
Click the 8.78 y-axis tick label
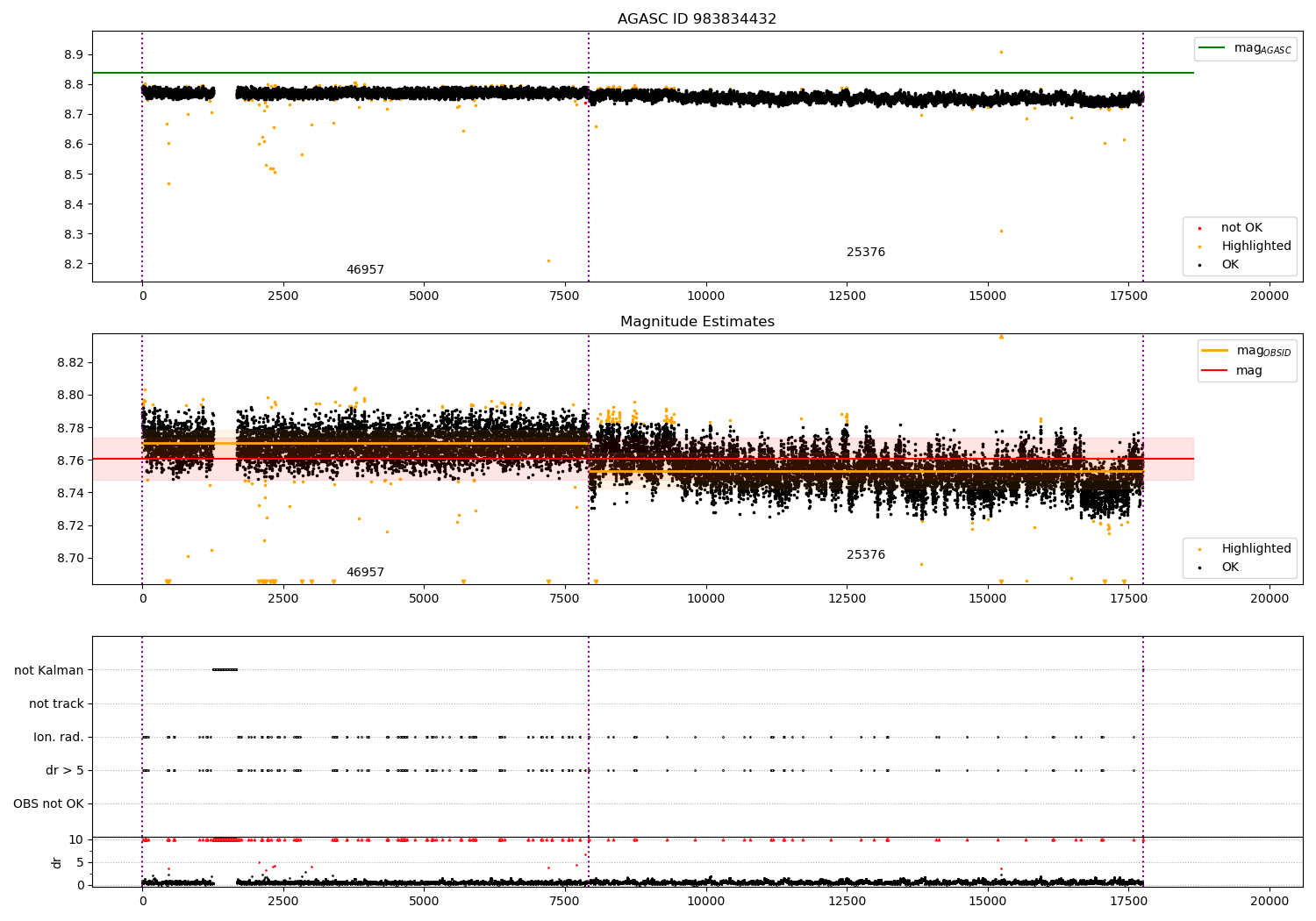tap(70, 428)
